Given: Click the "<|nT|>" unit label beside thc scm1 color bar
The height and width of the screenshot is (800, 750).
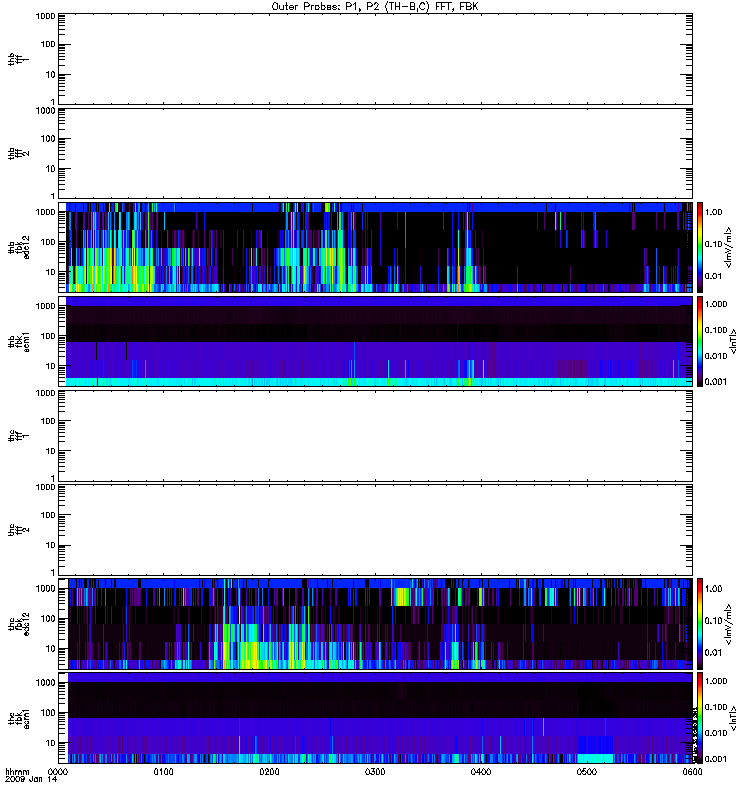Looking at the screenshot, I should [x=734, y=718].
